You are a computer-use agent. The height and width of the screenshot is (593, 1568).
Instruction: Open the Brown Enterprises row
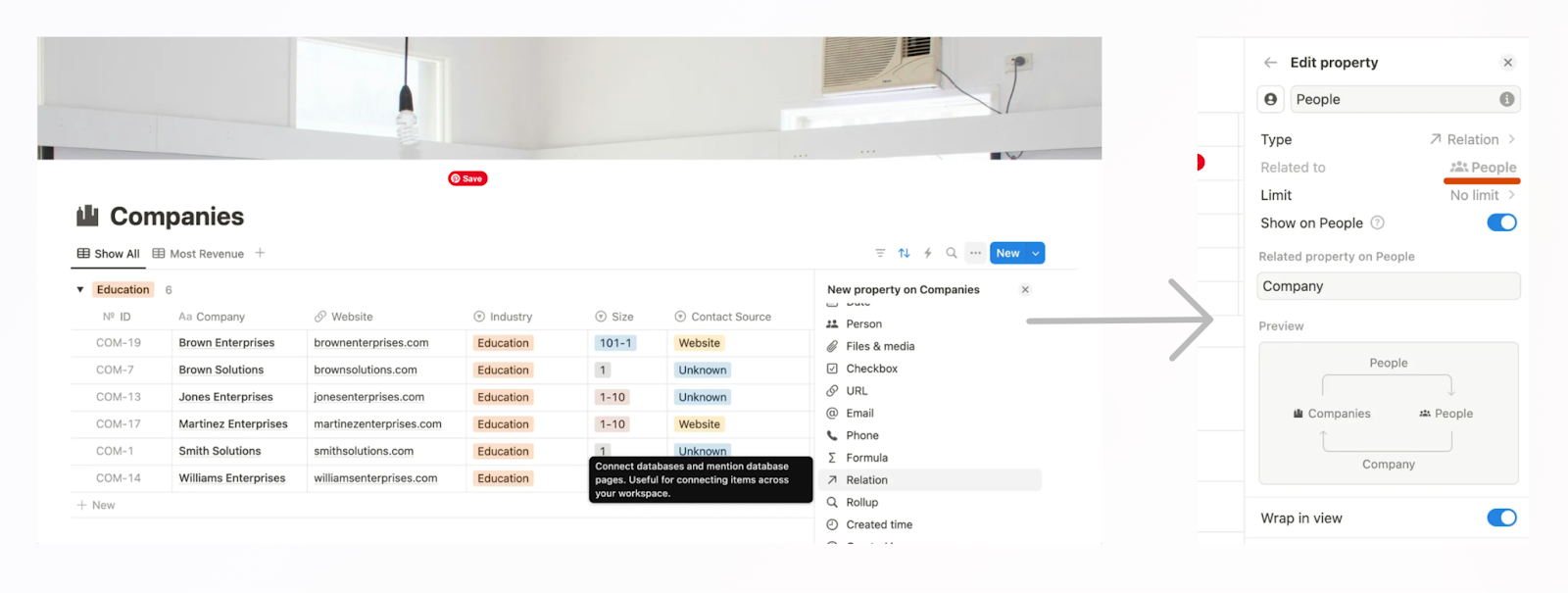click(x=226, y=343)
